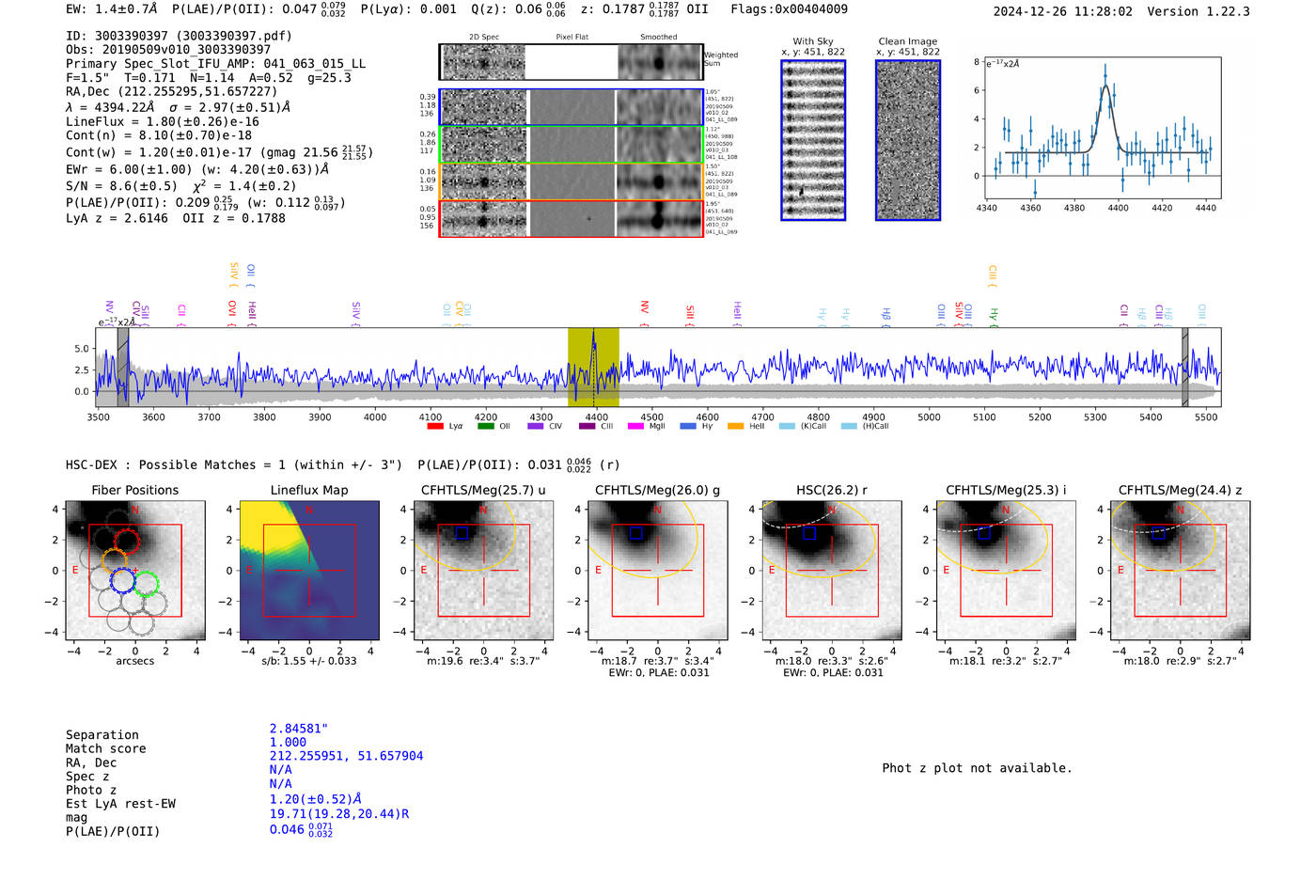Viewport: 1316px width, 896px height.
Task: Open the CFHTLS/Meg(25.7) u image
Action: (483, 570)
